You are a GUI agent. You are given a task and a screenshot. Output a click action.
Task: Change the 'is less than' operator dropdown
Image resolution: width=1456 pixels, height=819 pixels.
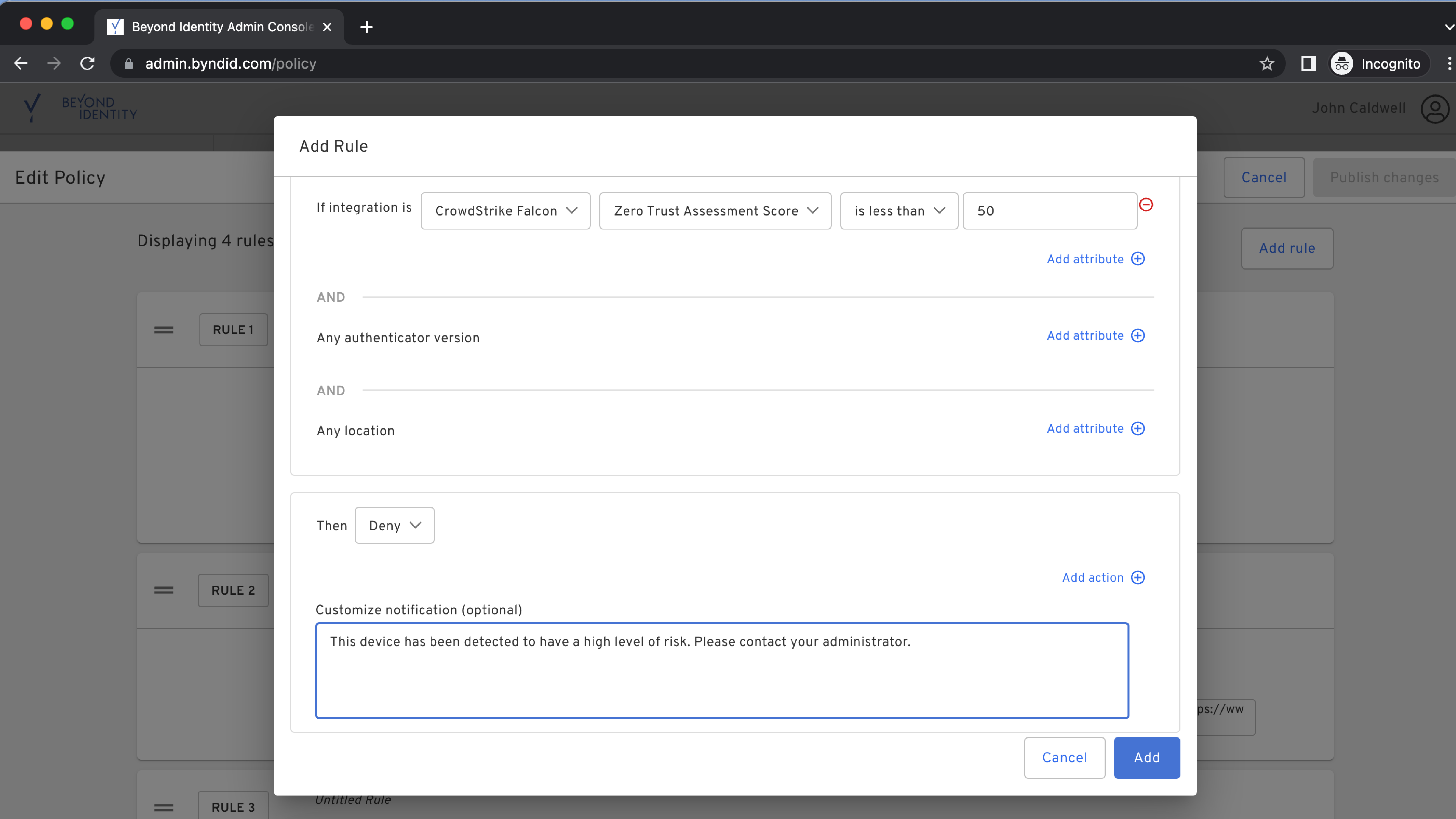(899, 211)
